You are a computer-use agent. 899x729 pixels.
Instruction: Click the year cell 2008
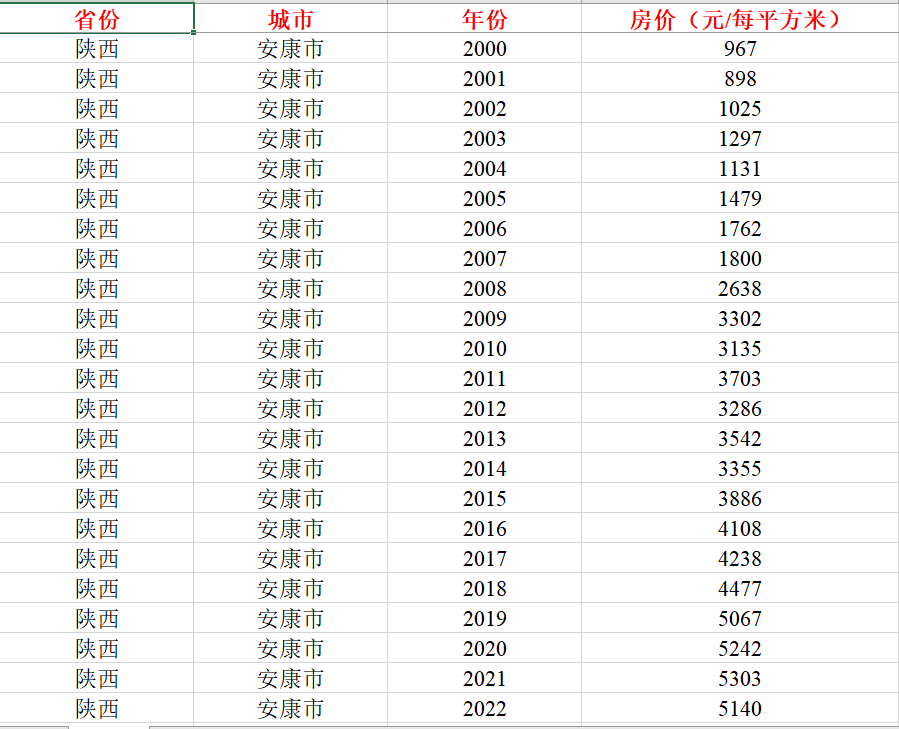click(484, 288)
